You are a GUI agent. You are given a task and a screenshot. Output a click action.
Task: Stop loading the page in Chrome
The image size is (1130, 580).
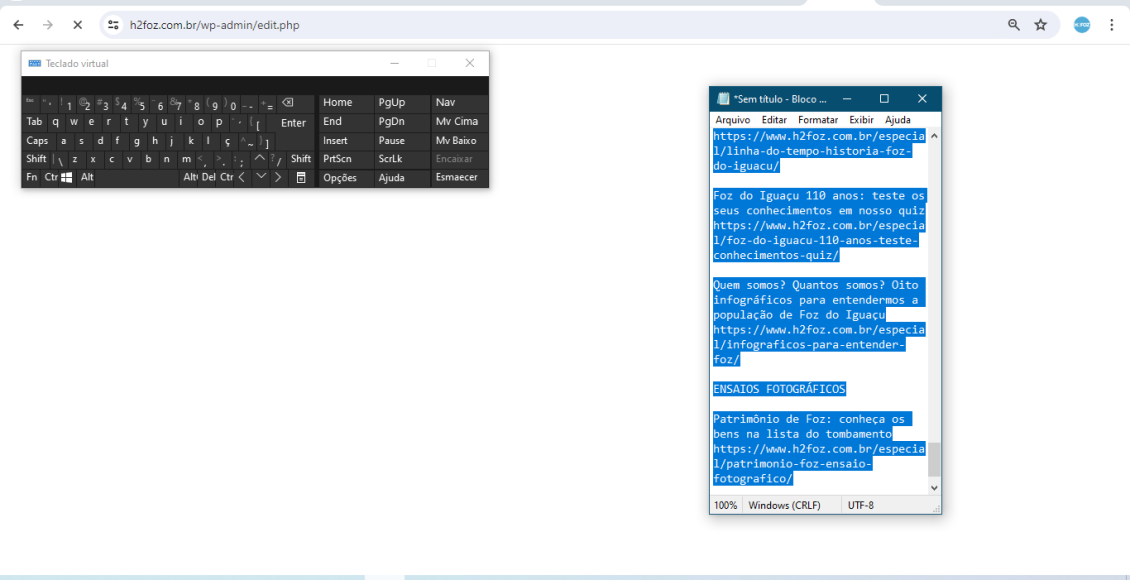78,25
